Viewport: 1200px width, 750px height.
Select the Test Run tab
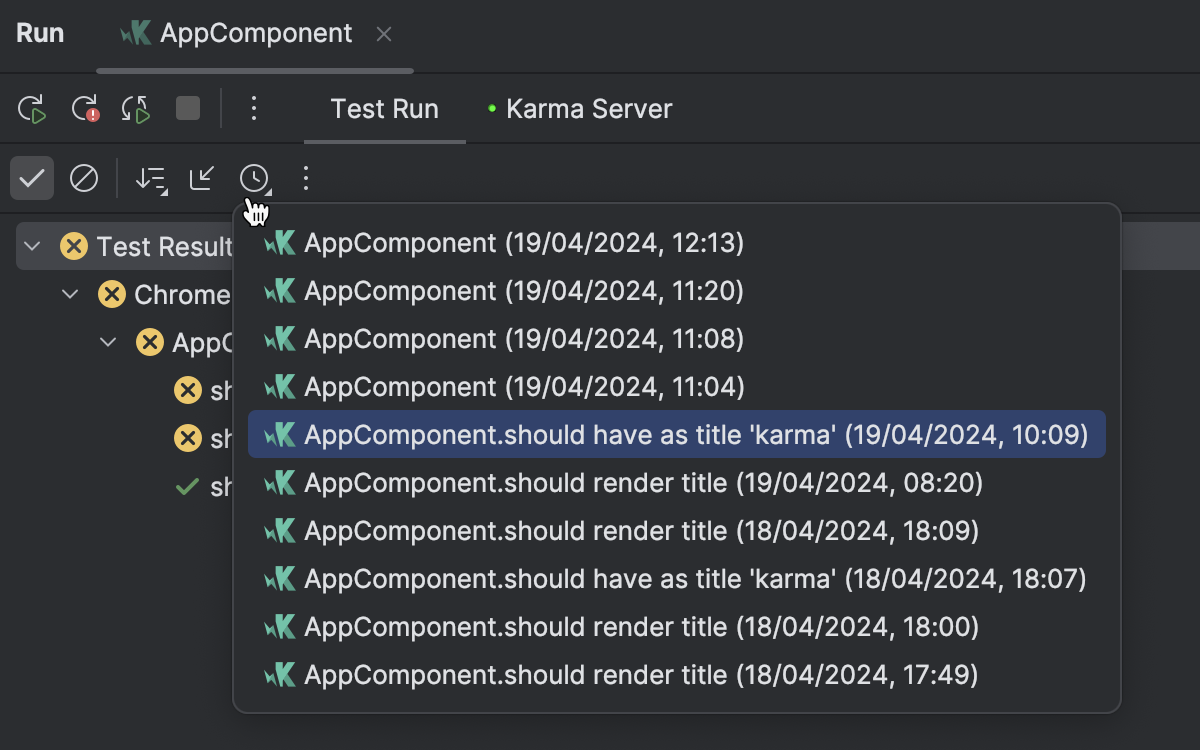(385, 109)
